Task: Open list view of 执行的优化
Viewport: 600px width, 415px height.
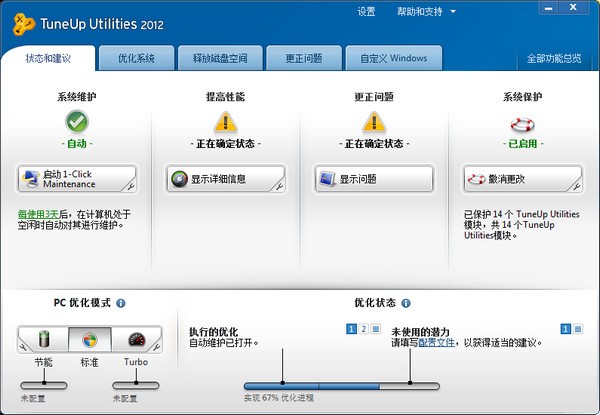Action: (x=376, y=329)
